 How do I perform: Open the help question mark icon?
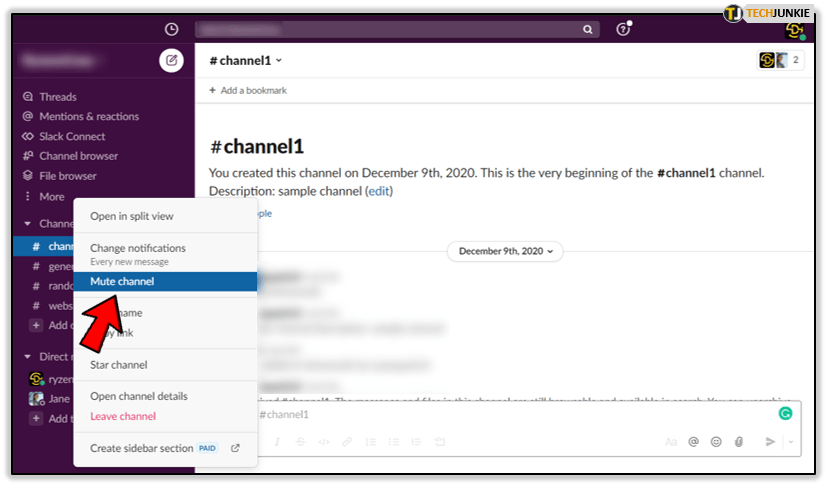[623, 29]
